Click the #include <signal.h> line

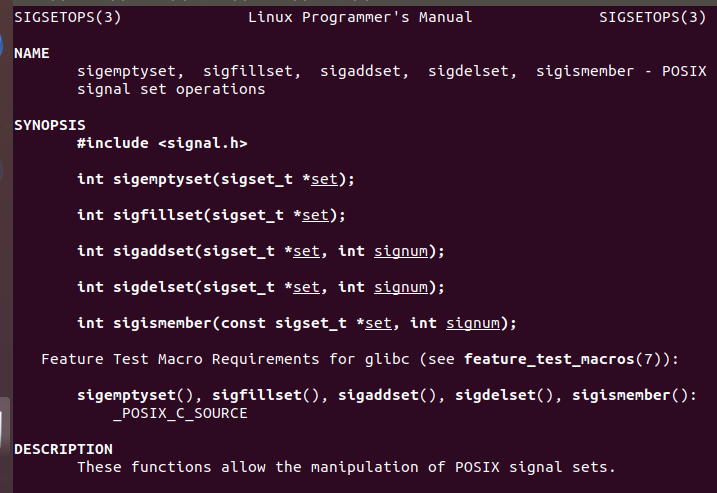coord(162,144)
